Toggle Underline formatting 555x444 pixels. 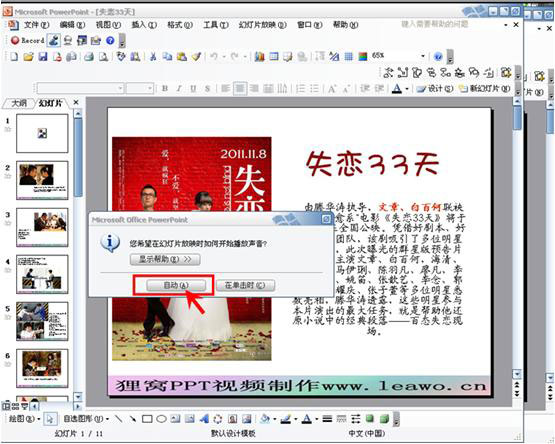(193, 88)
